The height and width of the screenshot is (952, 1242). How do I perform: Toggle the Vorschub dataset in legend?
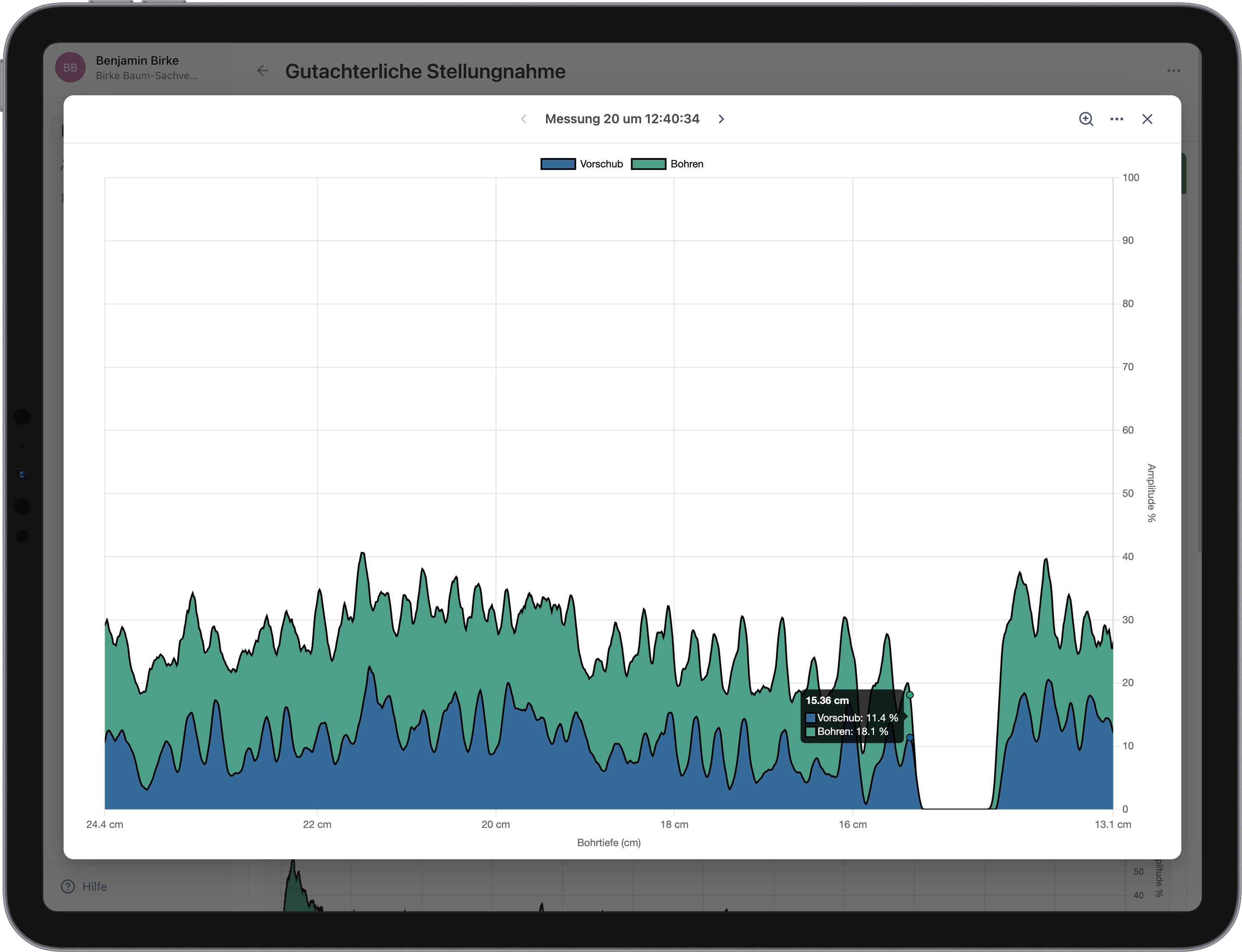pos(601,164)
